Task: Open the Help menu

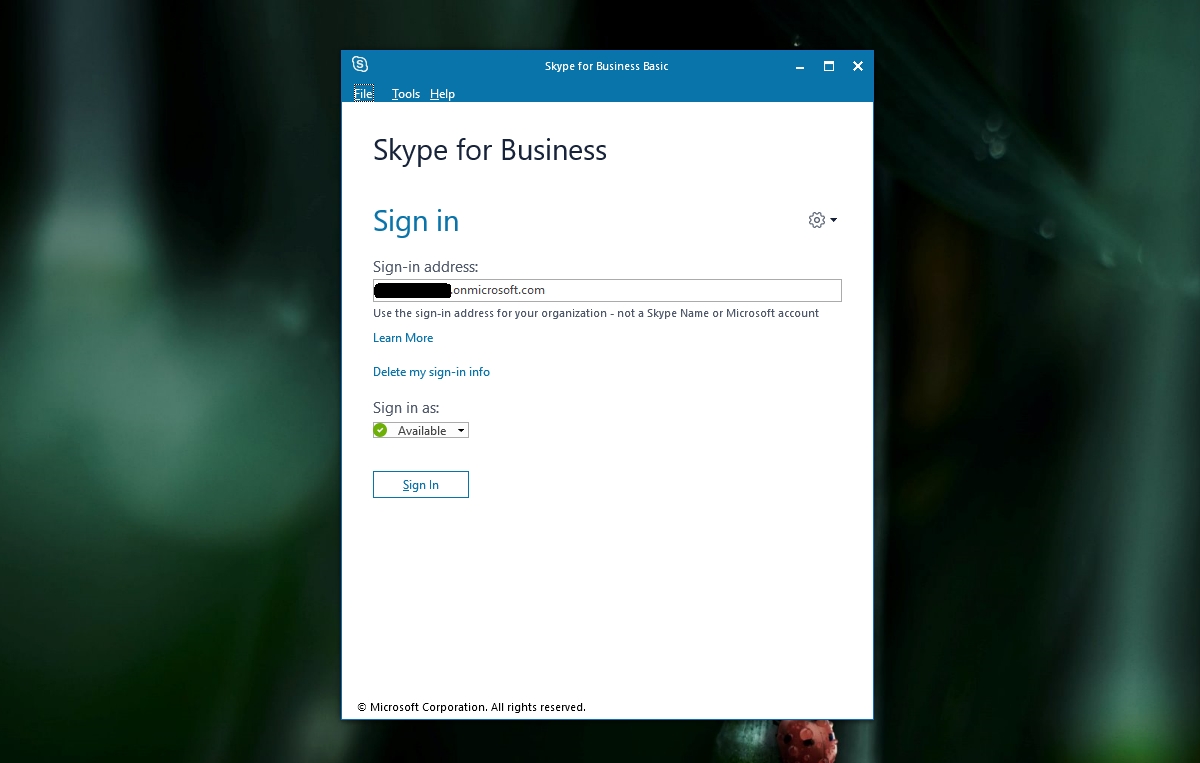Action: (x=442, y=94)
